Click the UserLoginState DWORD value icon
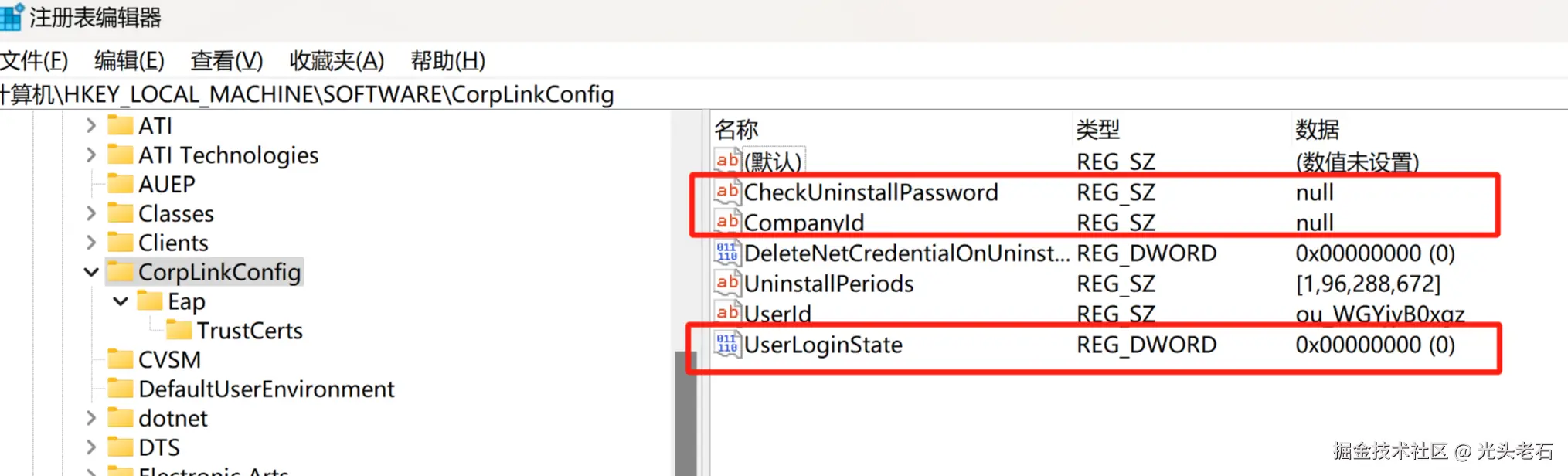 [727, 345]
